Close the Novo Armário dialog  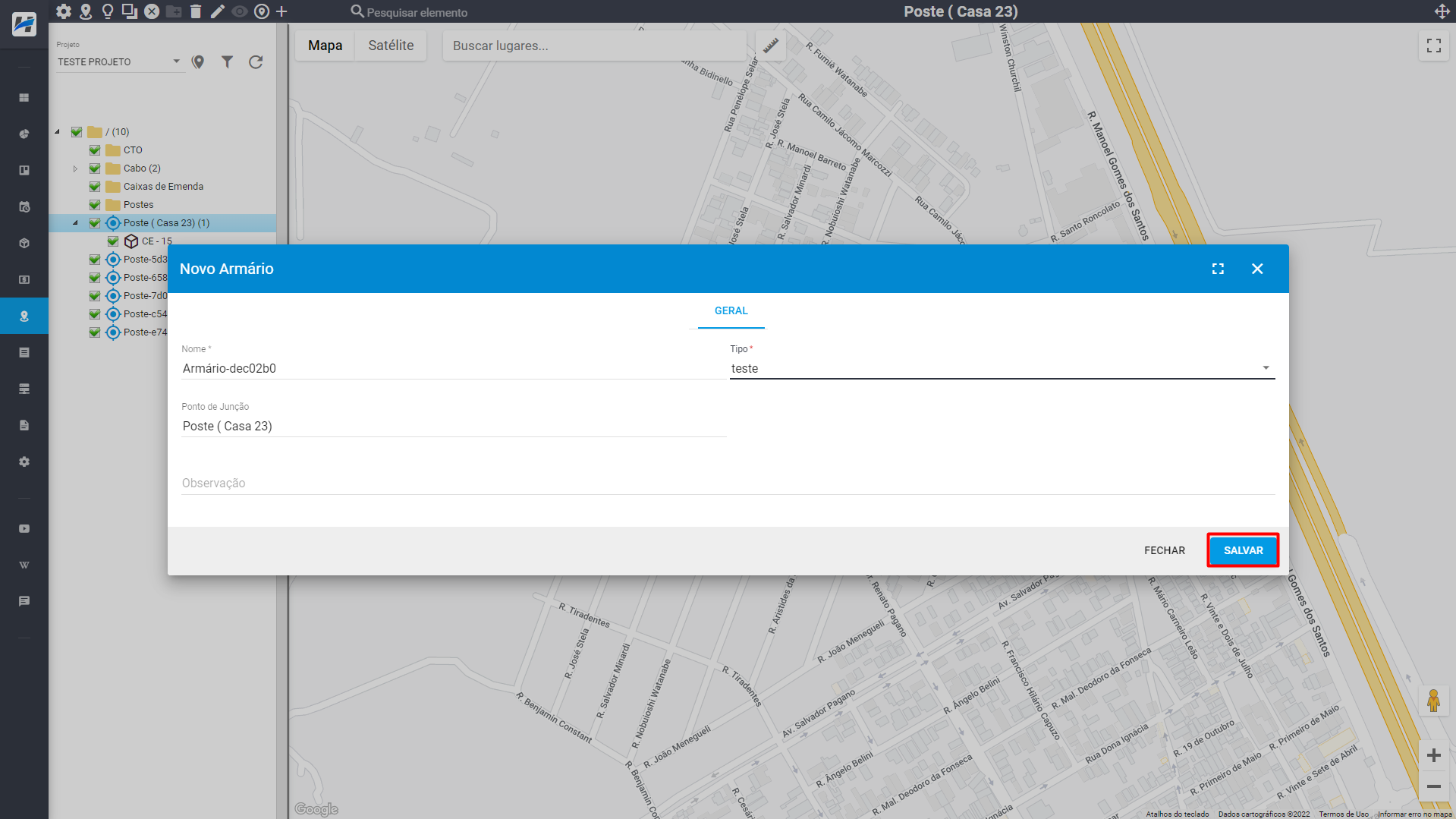pyautogui.click(x=1257, y=269)
